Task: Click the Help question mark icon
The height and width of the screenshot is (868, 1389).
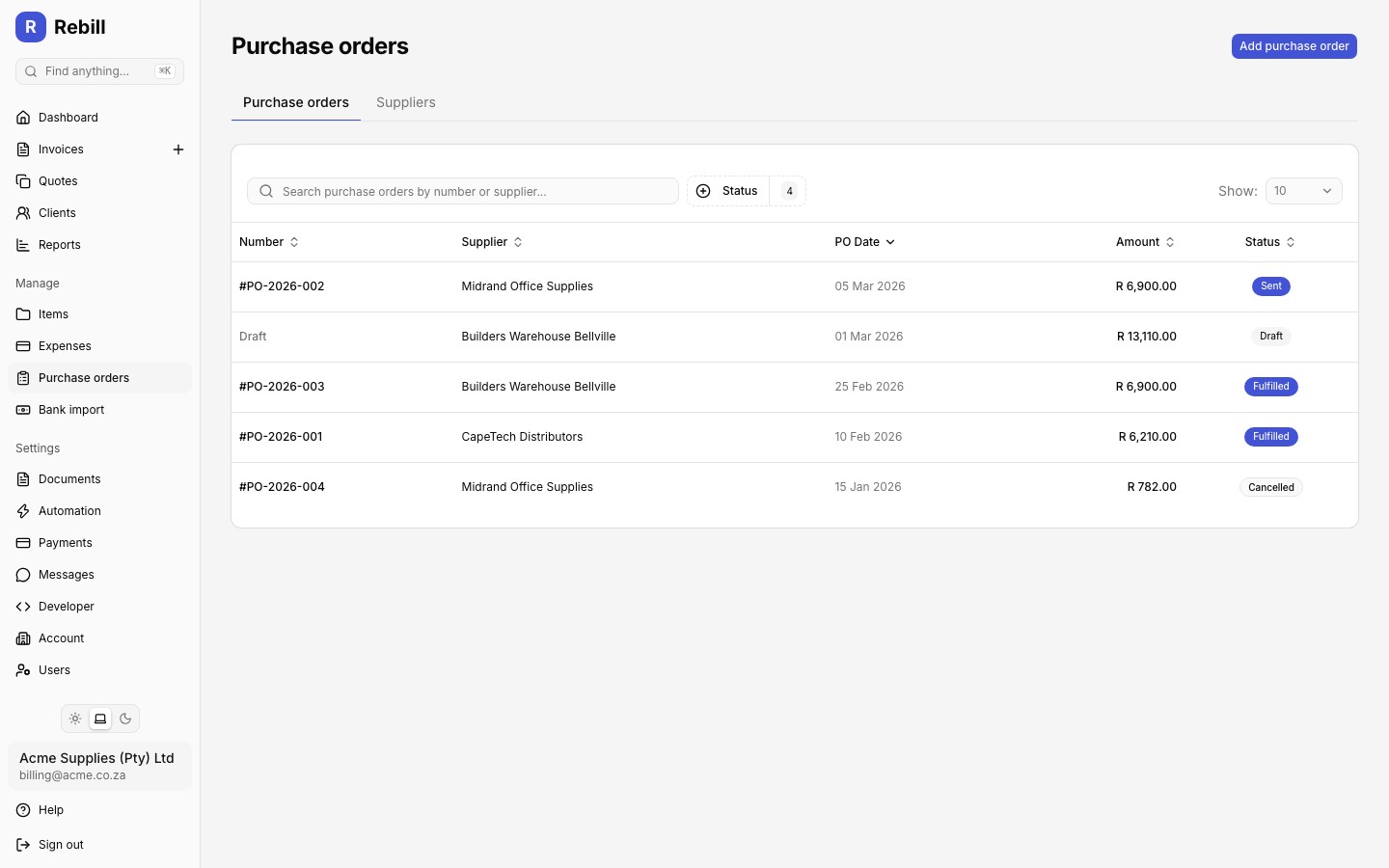Action: [23, 810]
